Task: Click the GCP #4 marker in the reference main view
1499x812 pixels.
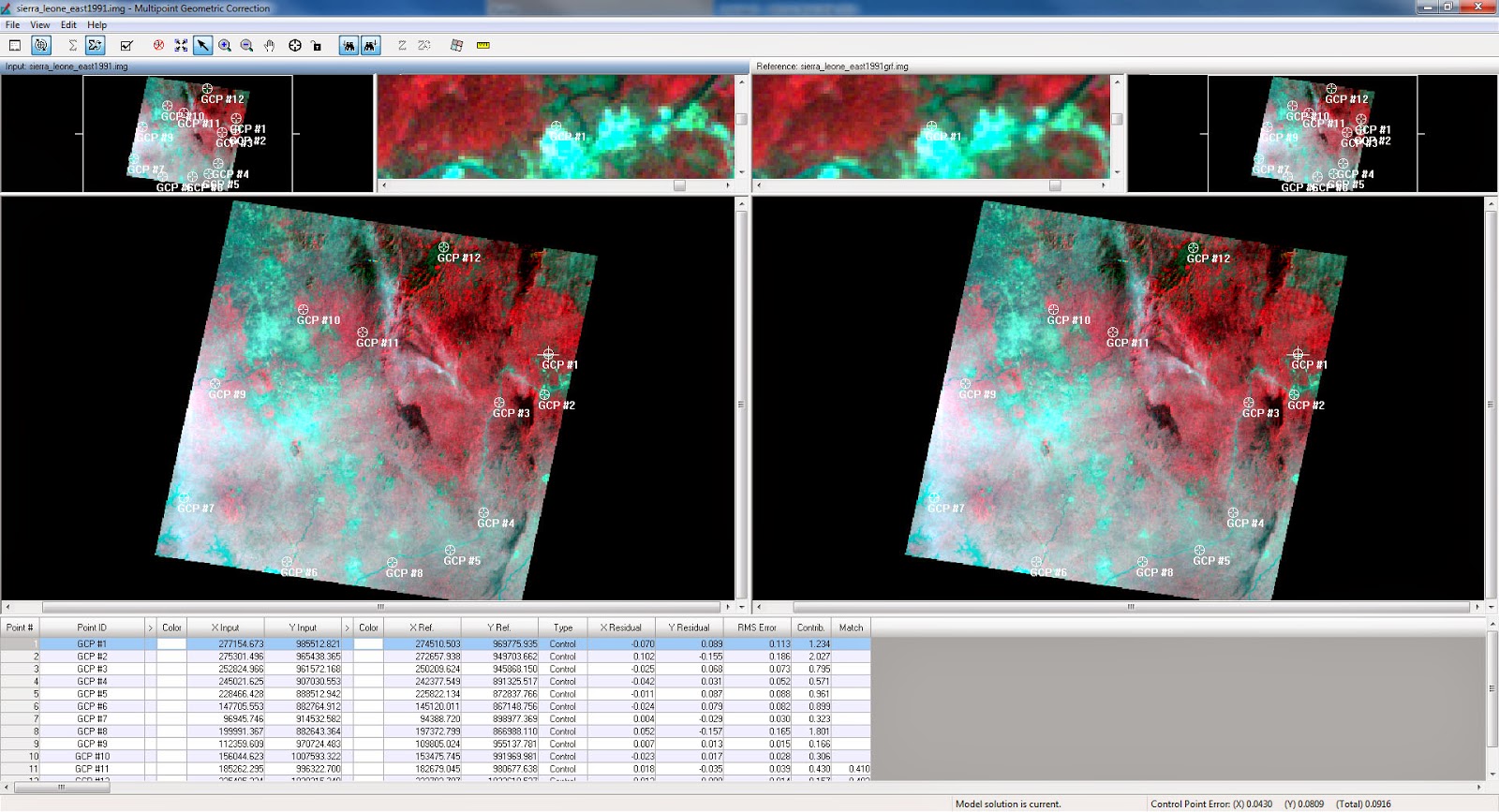Action: pyautogui.click(x=1233, y=513)
